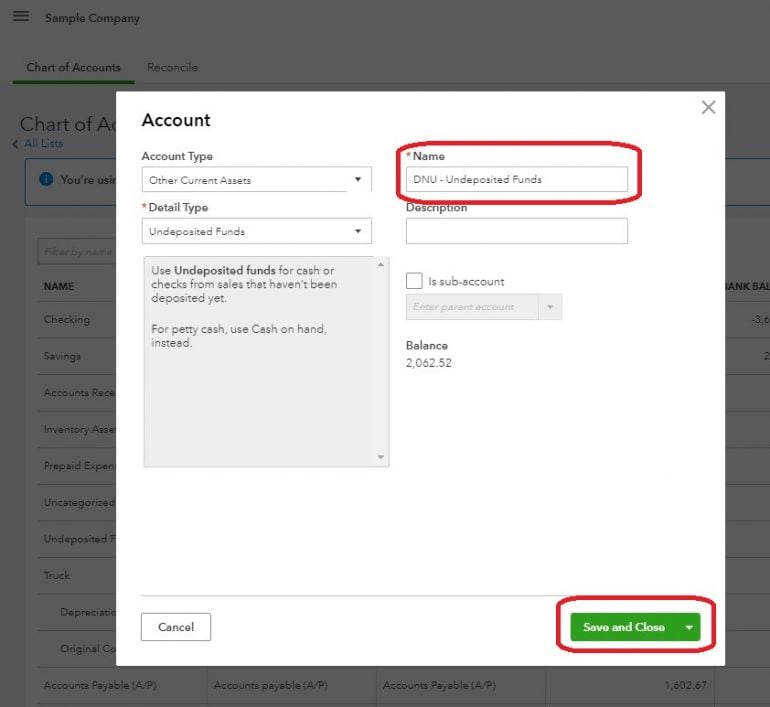Switch to the Reconcile tab
770x707 pixels.
click(x=172, y=67)
